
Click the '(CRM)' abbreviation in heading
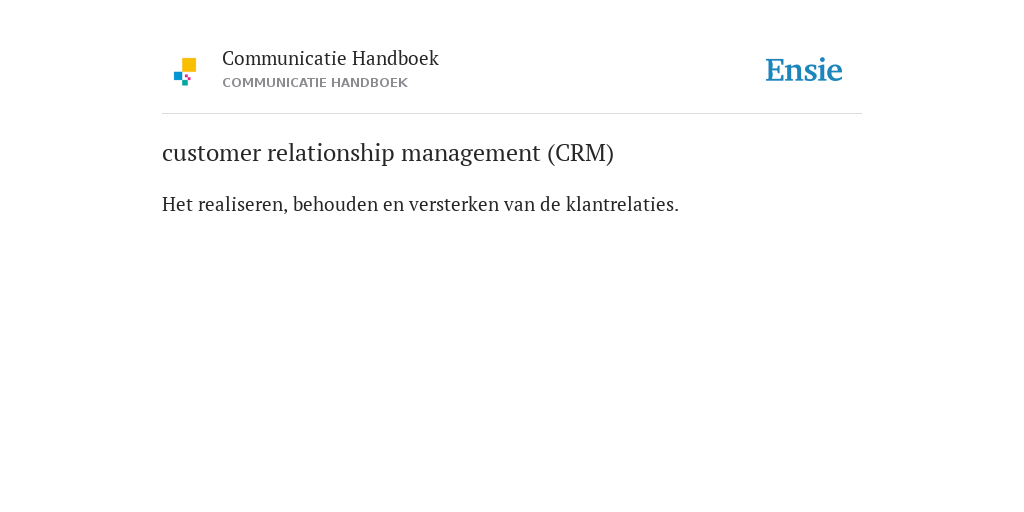point(581,153)
